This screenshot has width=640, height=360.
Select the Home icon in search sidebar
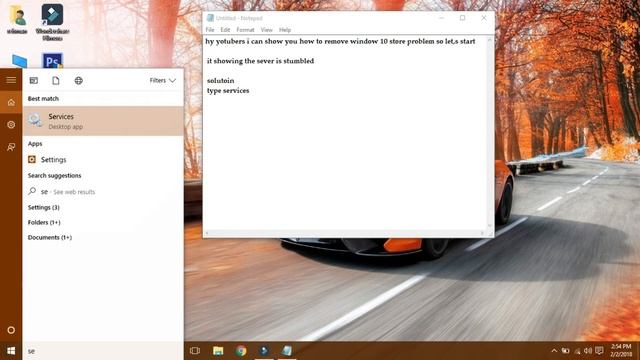[x=11, y=102]
